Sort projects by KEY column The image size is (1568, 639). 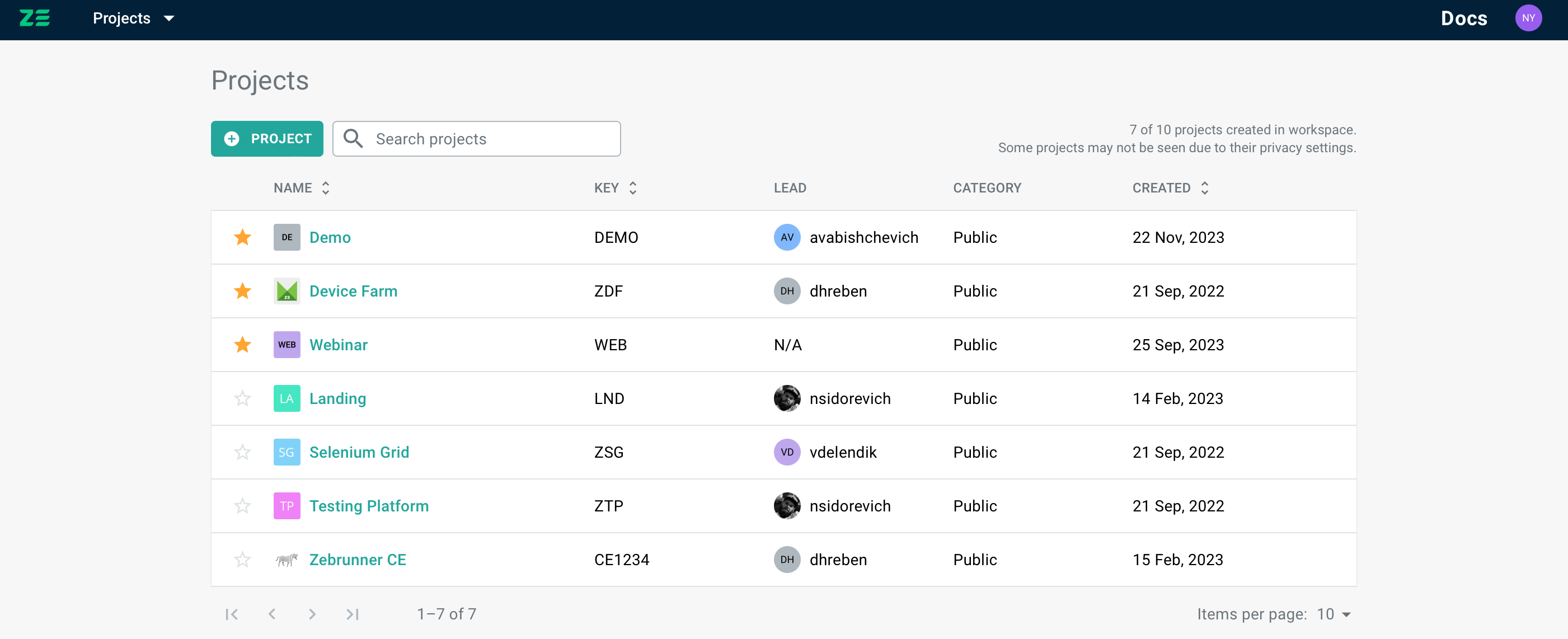coord(616,188)
